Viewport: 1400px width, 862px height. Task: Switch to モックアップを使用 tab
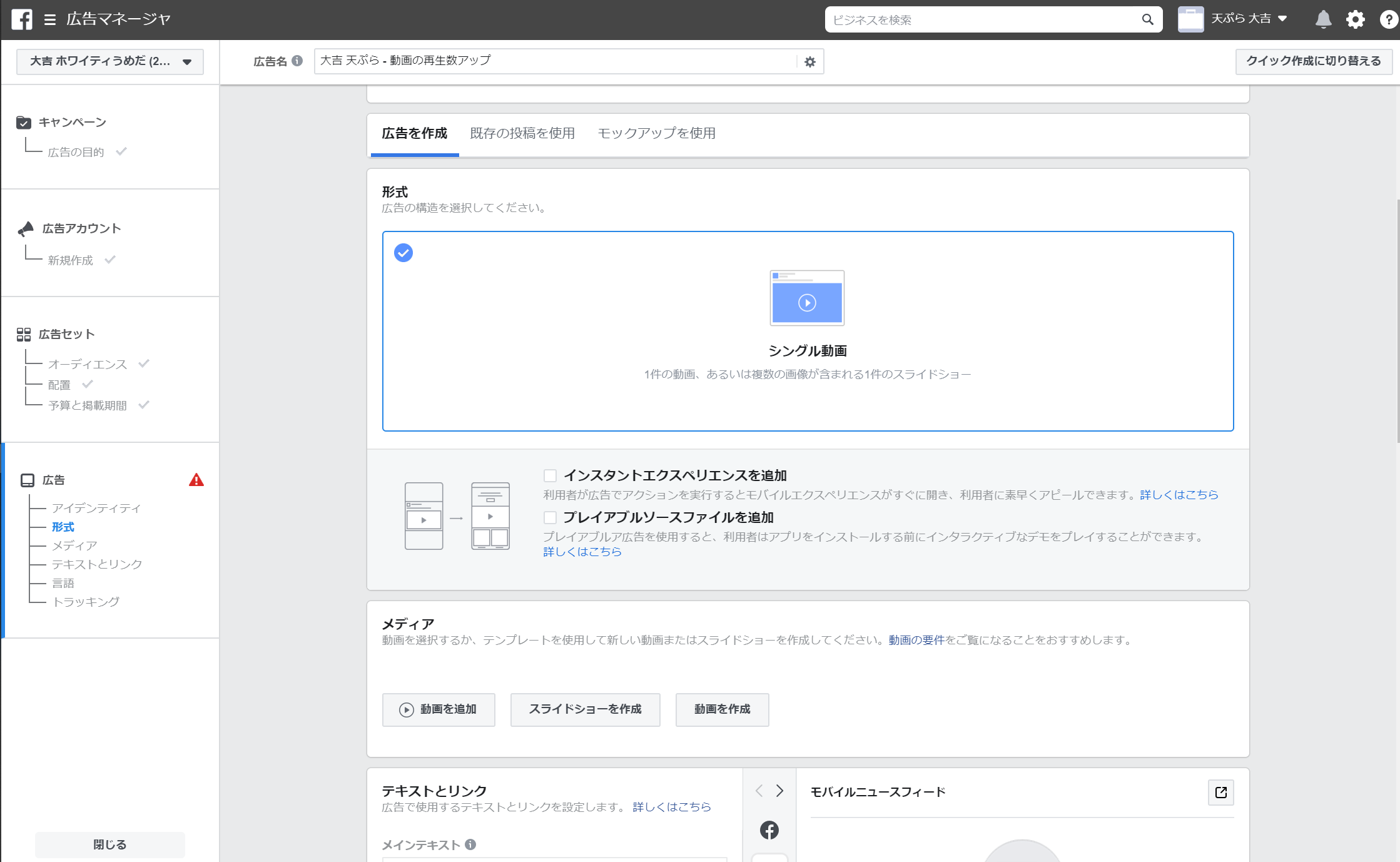click(x=656, y=133)
